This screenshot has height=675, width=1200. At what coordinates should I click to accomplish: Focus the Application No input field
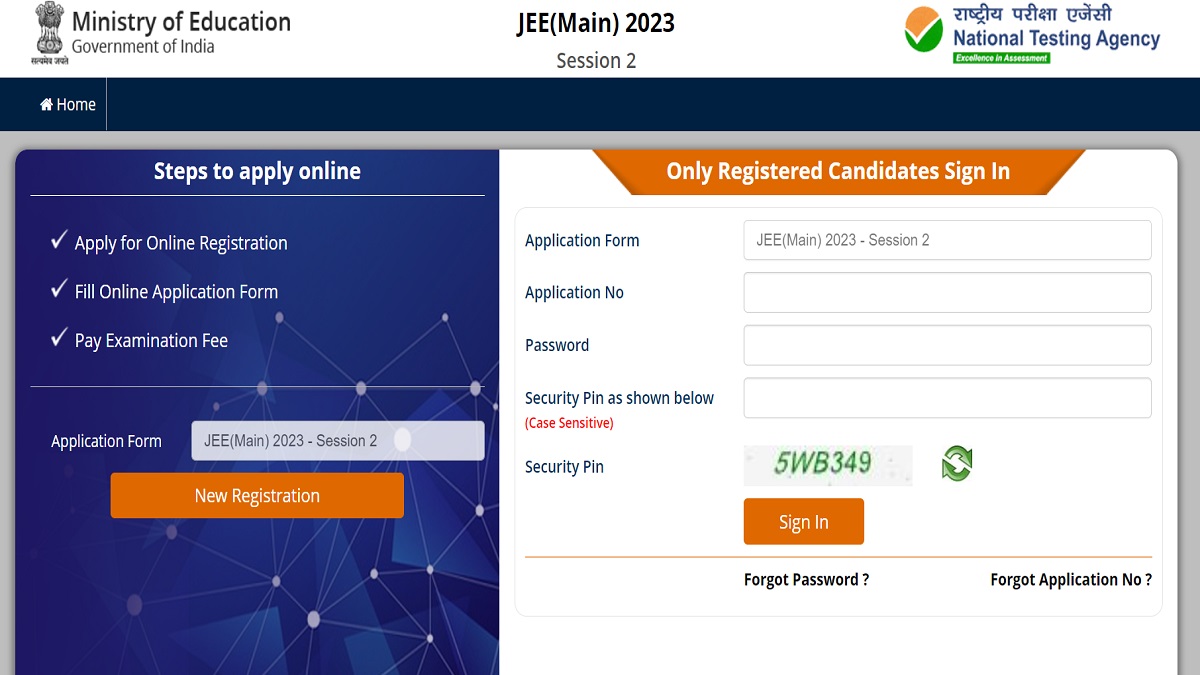coord(947,293)
